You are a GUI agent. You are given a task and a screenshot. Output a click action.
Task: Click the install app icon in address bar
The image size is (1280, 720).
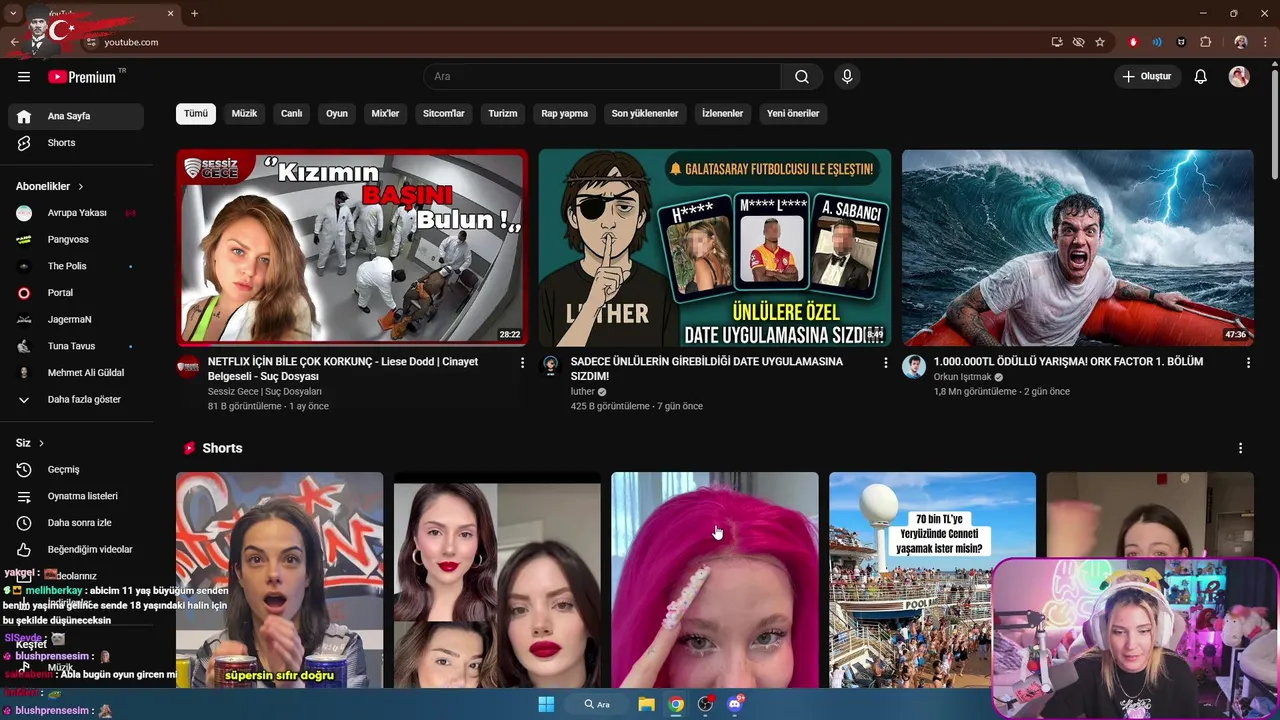click(1057, 42)
